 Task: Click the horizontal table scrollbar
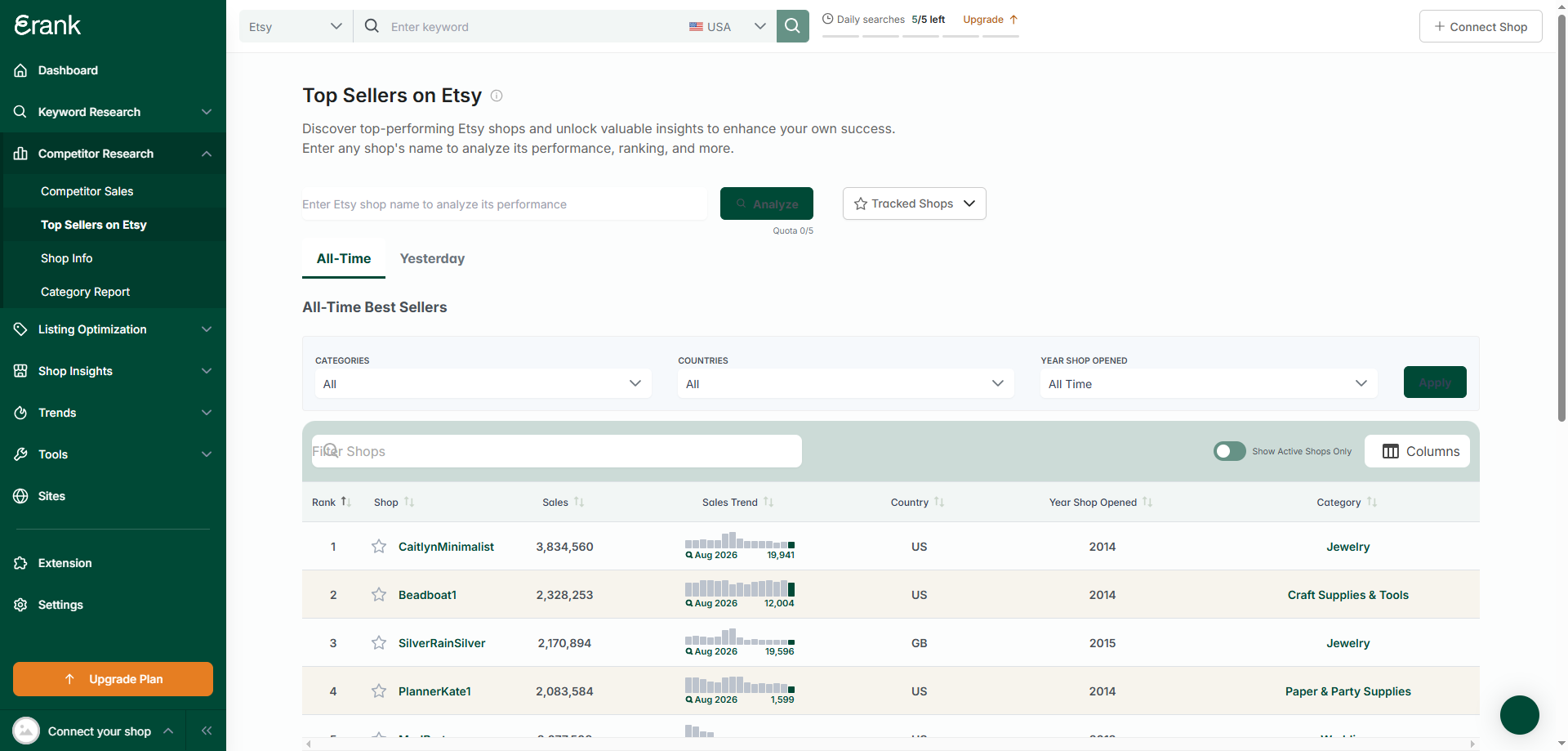890,744
